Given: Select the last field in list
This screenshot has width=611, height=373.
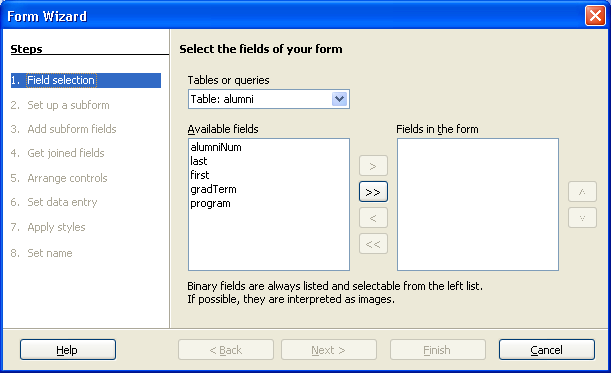Looking at the screenshot, I should point(199,161).
